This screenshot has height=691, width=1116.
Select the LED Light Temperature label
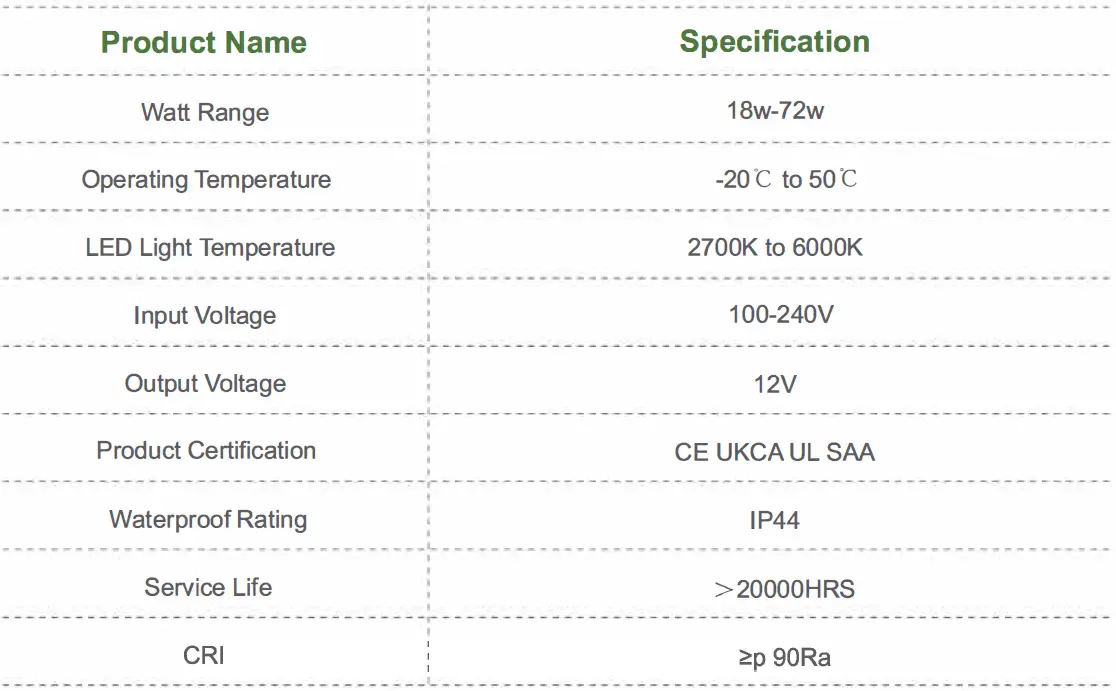point(210,248)
